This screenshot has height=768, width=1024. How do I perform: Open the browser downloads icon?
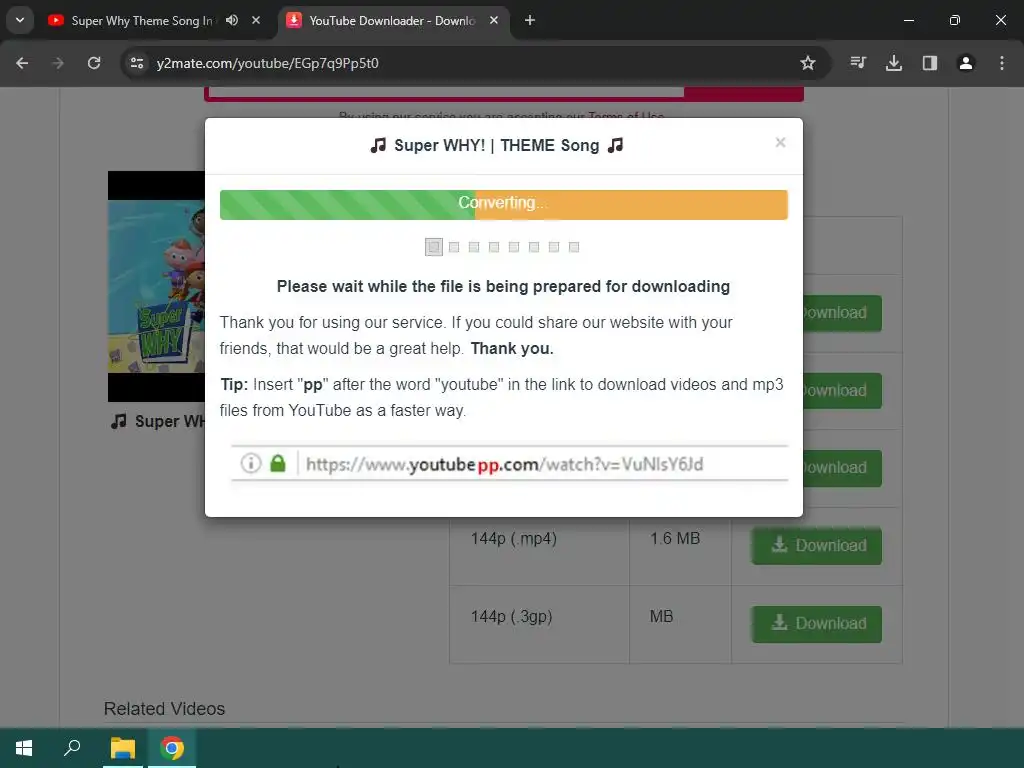click(x=894, y=63)
